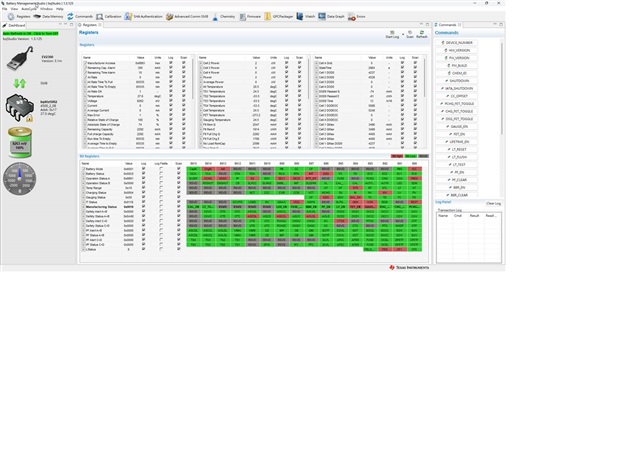This screenshot has height=466, width=640.
Task: Send the DEVICE_NUMBER command
Action: point(457,42)
